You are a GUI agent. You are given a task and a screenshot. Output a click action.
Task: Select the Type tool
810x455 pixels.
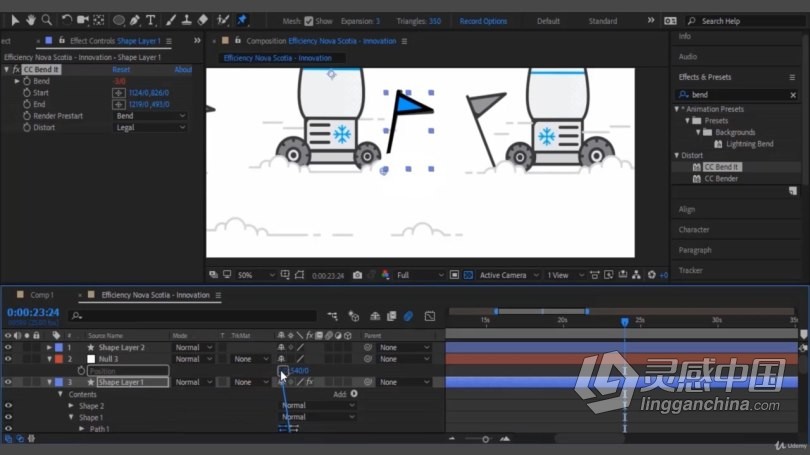point(151,20)
